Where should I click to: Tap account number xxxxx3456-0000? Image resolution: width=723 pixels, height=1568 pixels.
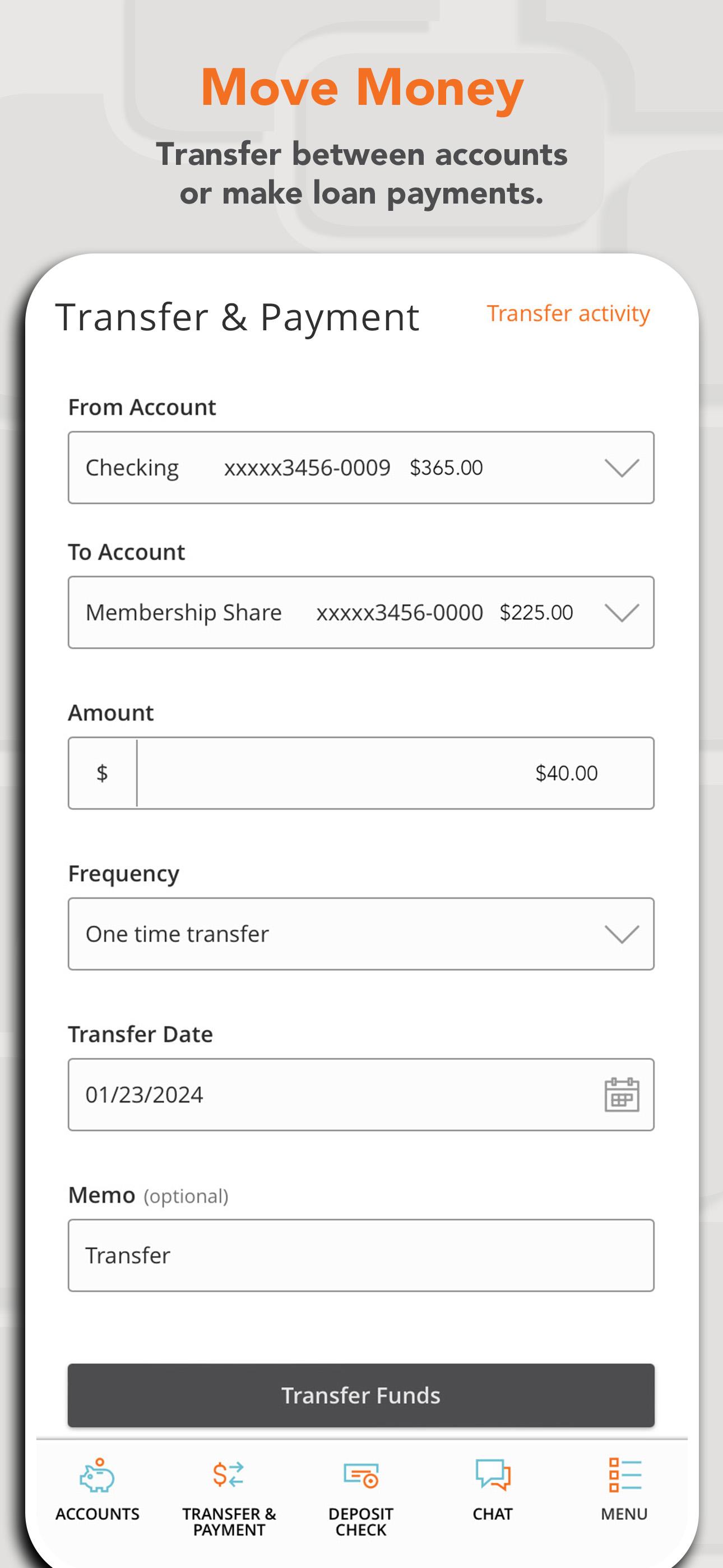pos(400,612)
